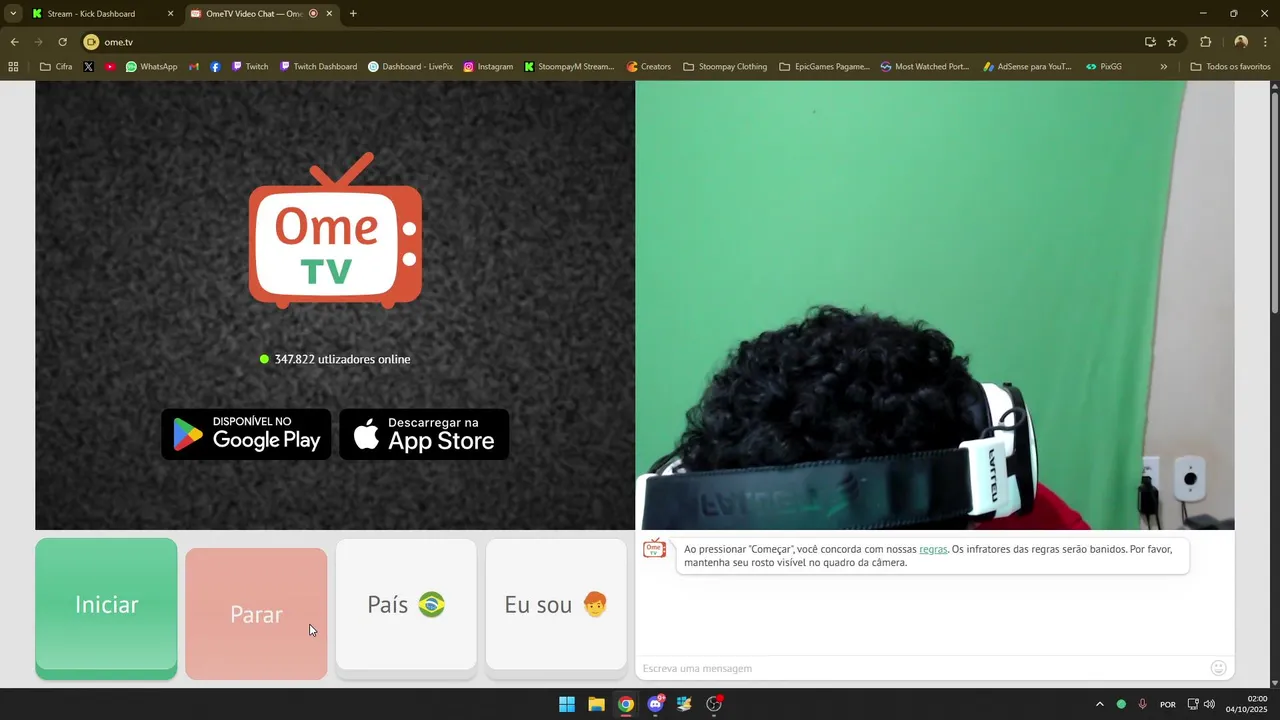The height and width of the screenshot is (720, 1280).
Task: Open the Instagram bookmark
Action: coord(488,67)
